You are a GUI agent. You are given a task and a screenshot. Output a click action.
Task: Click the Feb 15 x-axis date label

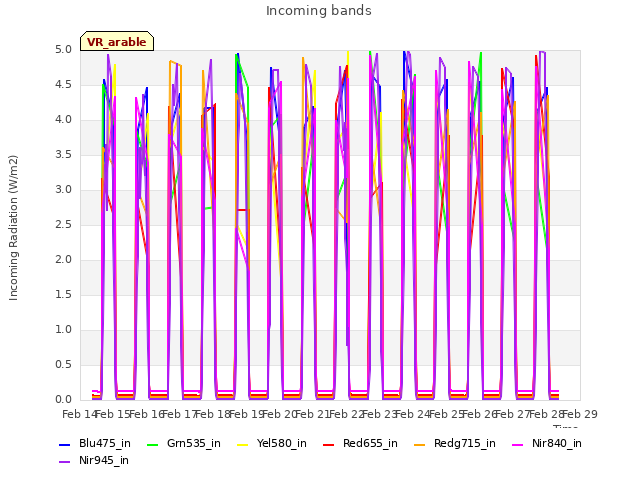(x=113, y=415)
